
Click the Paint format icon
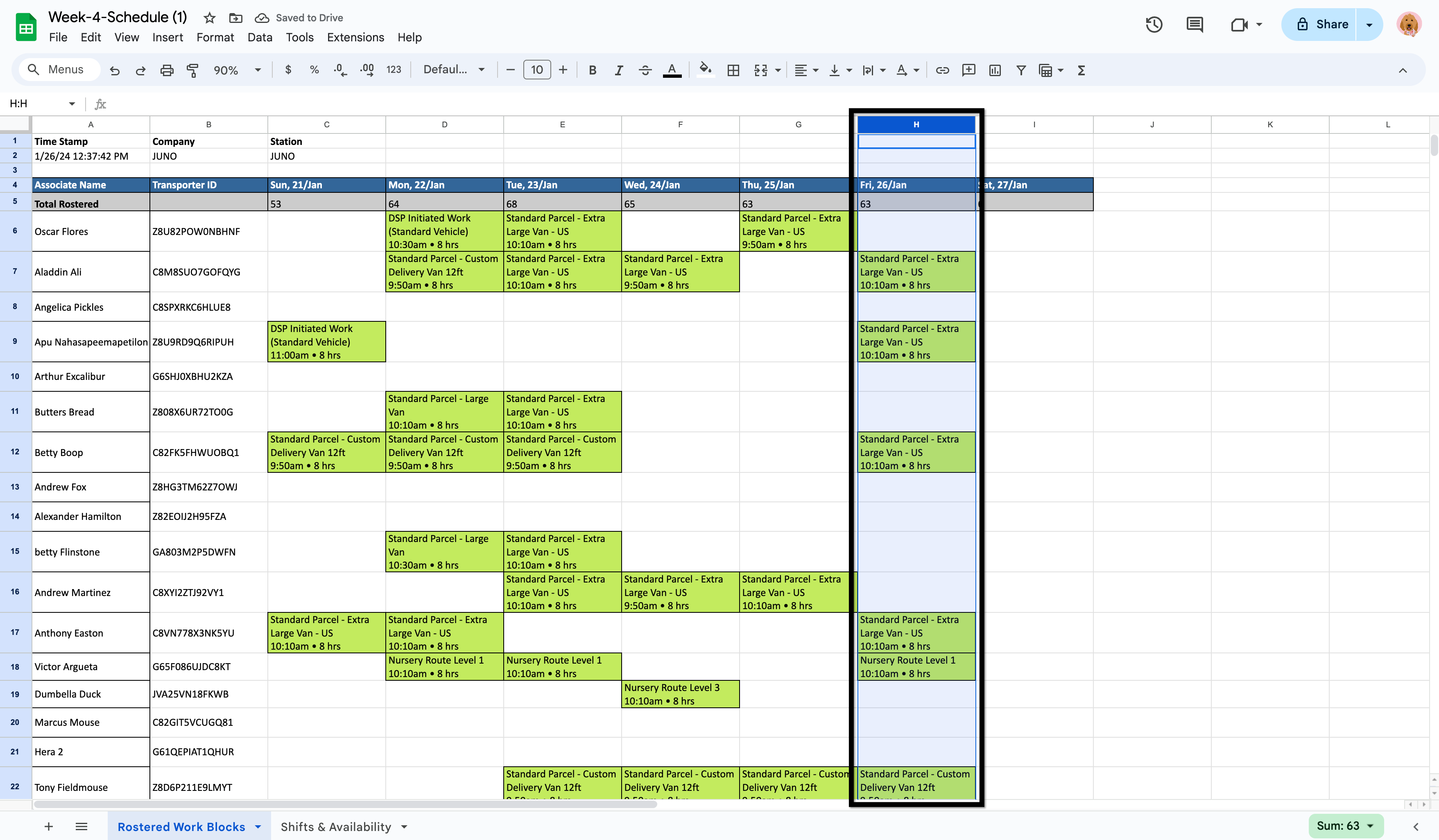(192, 70)
